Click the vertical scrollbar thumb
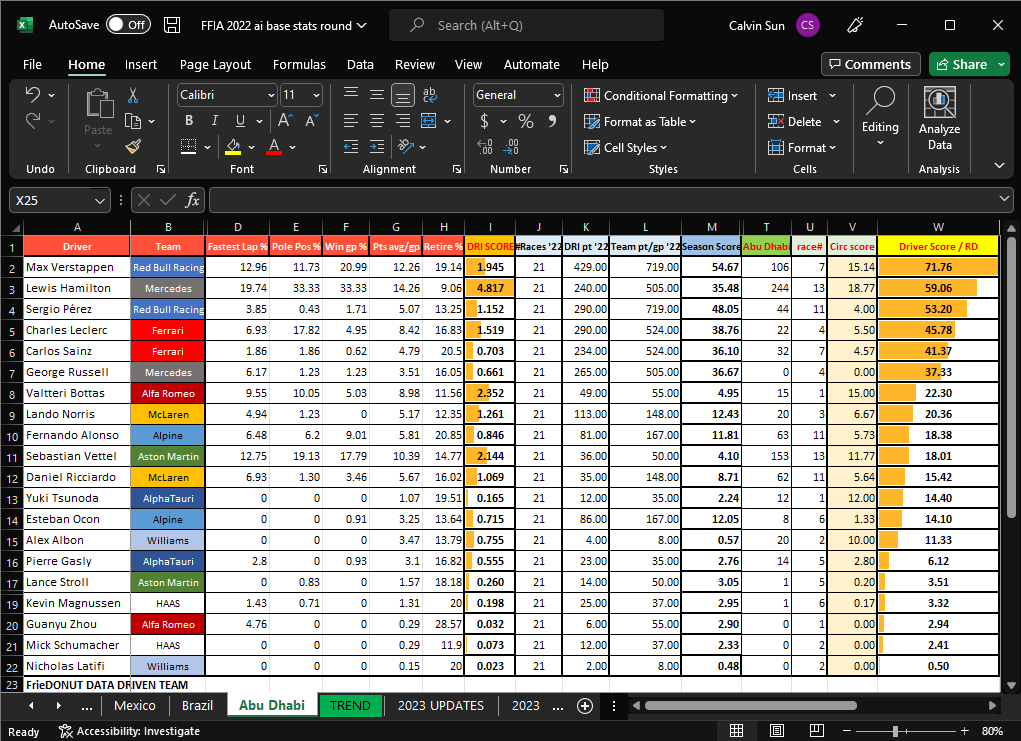 [1011, 376]
